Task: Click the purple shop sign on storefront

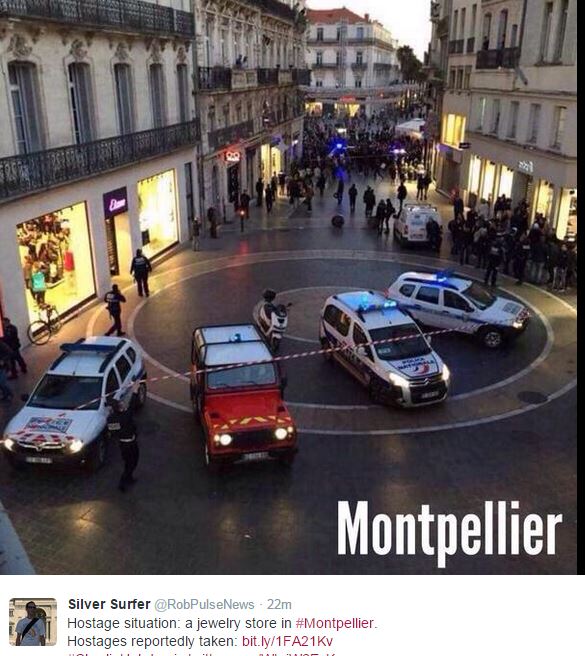Action: 115,202
